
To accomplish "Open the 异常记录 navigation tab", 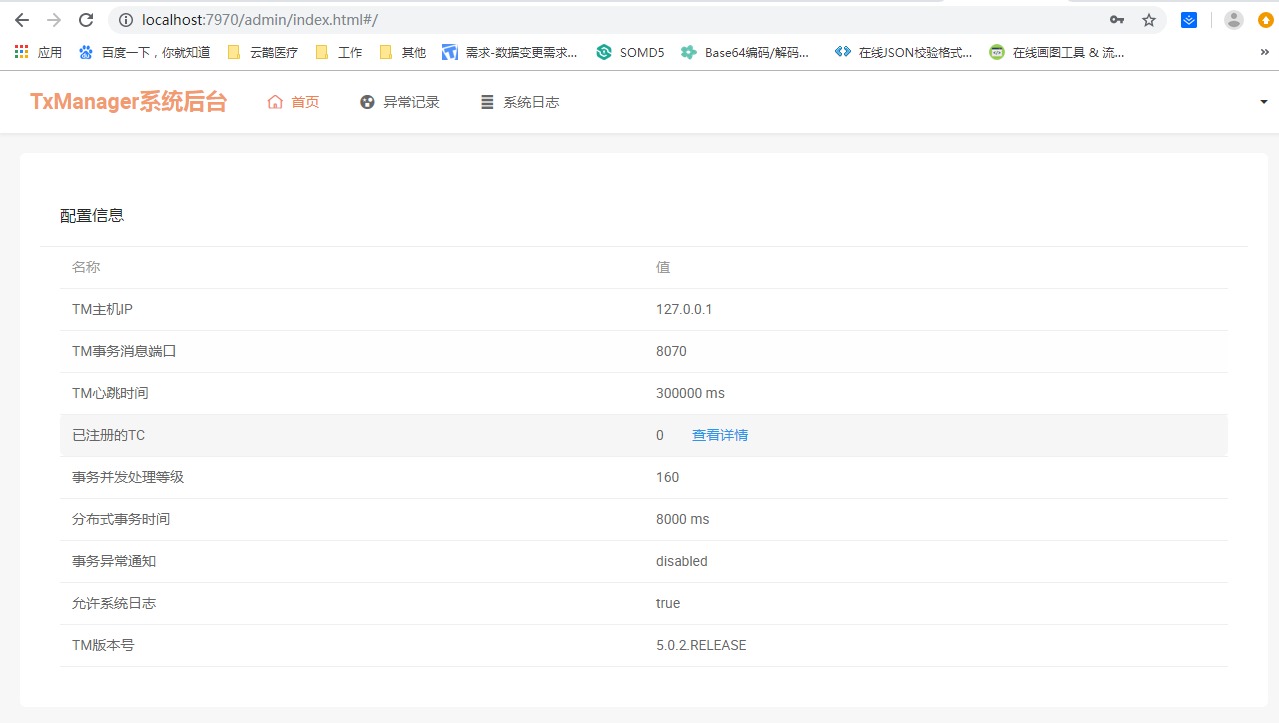I will coord(399,102).
